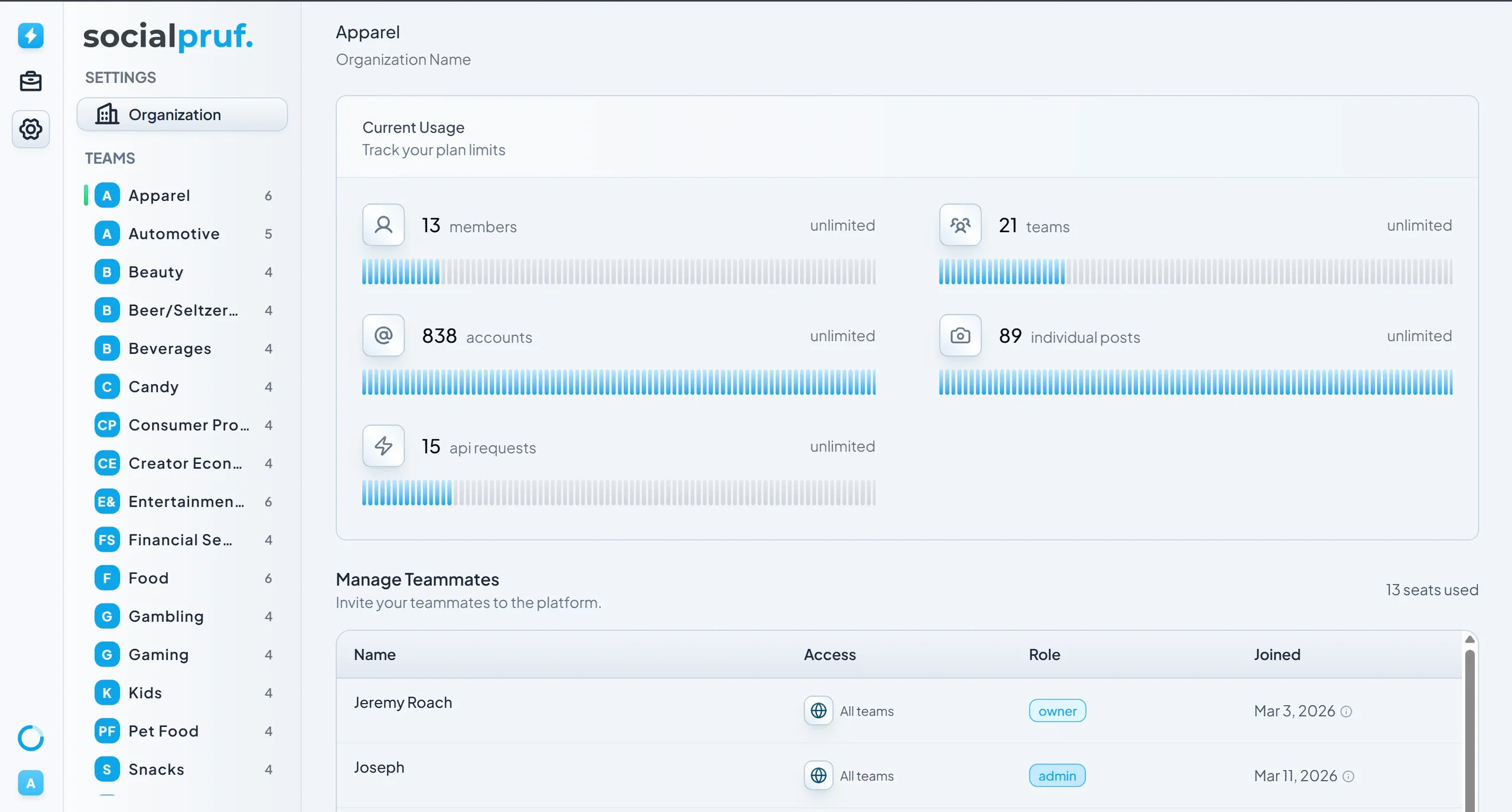Click the Joseph name
The image size is (1512, 812).
coord(379,767)
